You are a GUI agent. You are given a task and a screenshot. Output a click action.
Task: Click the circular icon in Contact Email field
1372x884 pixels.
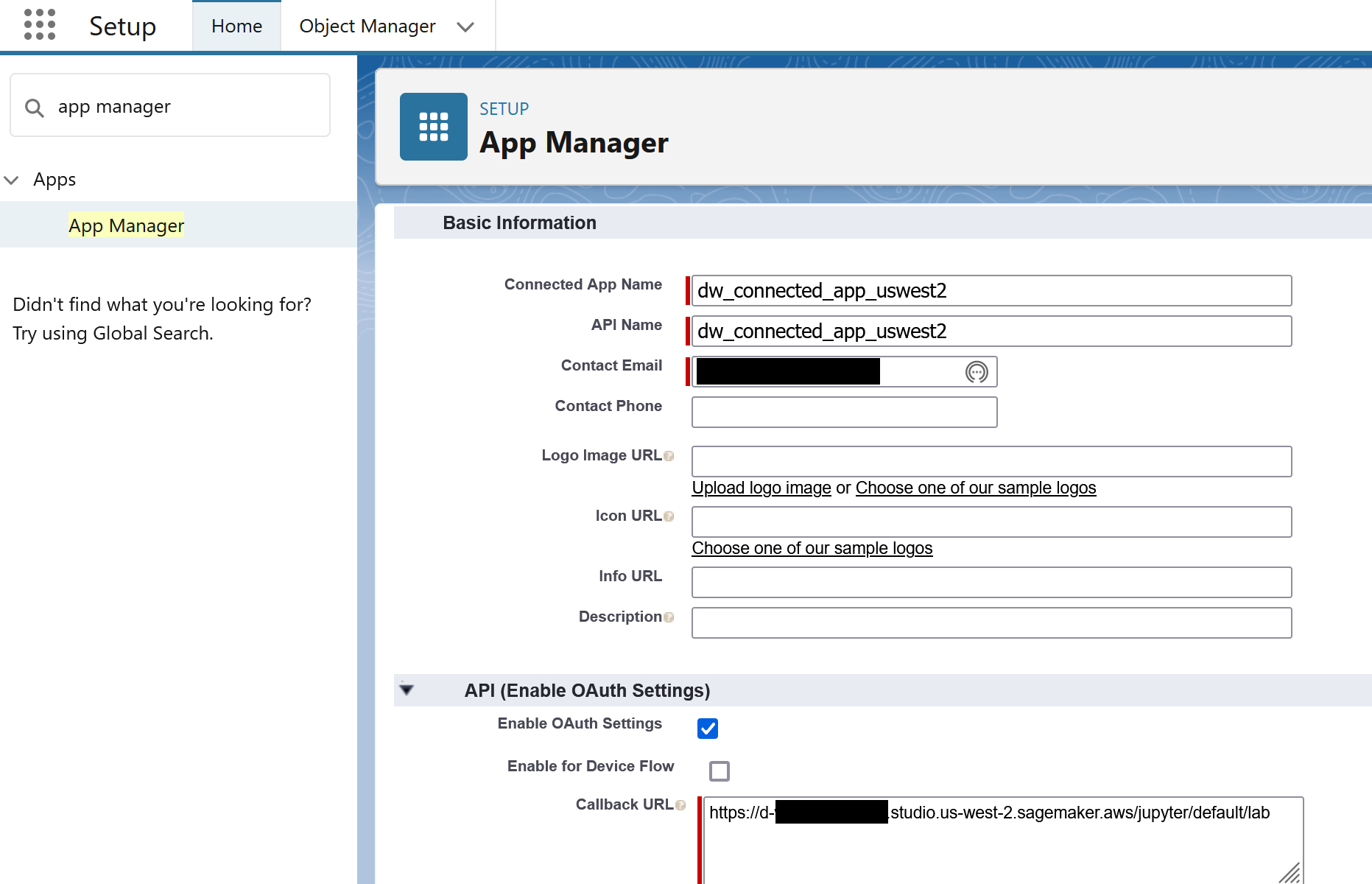(x=977, y=372)
